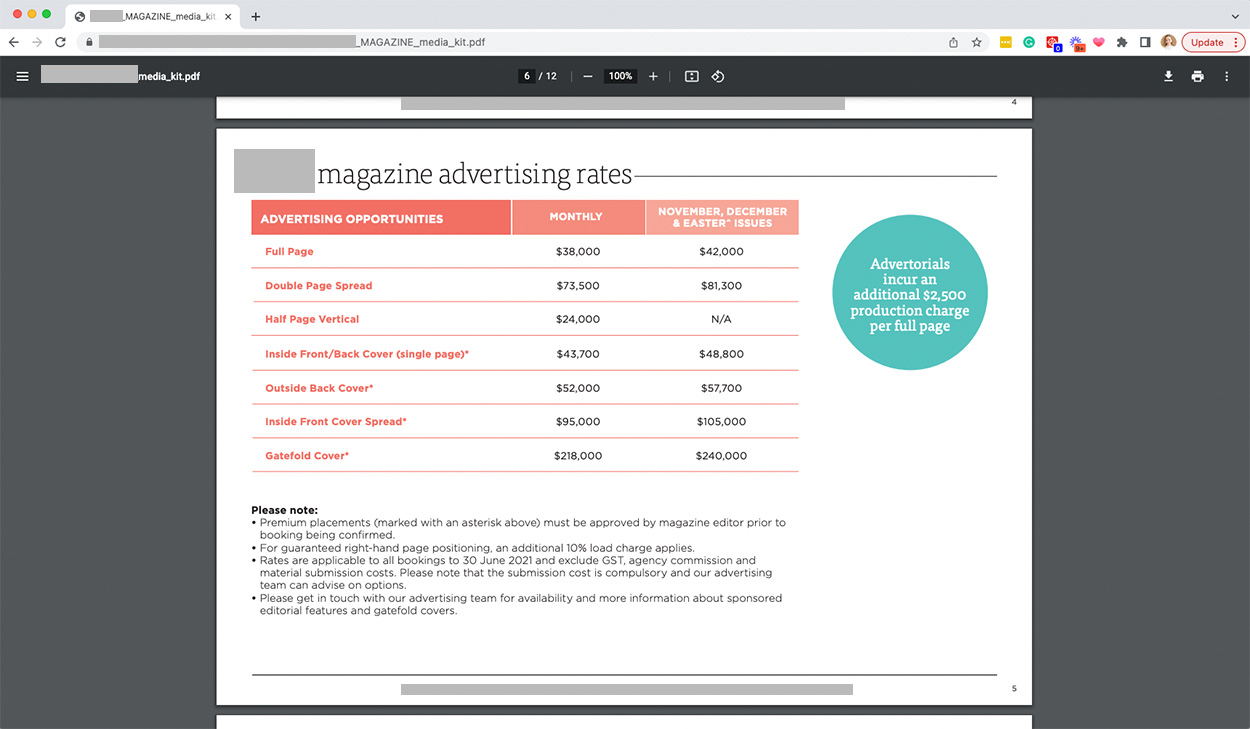Open the PDF viewer more actions menu
Image resolution: width=1250 pixels, height=729 pixels.
[1227, 76]
